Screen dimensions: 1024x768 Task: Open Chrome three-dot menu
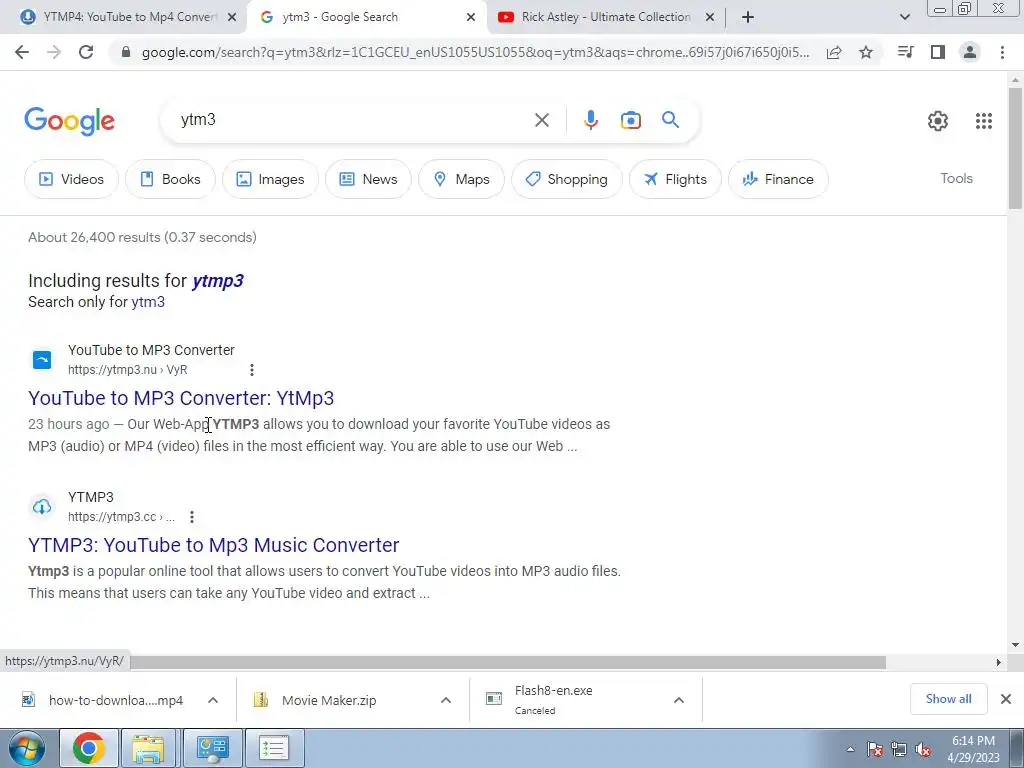(x=1002, y=52)
